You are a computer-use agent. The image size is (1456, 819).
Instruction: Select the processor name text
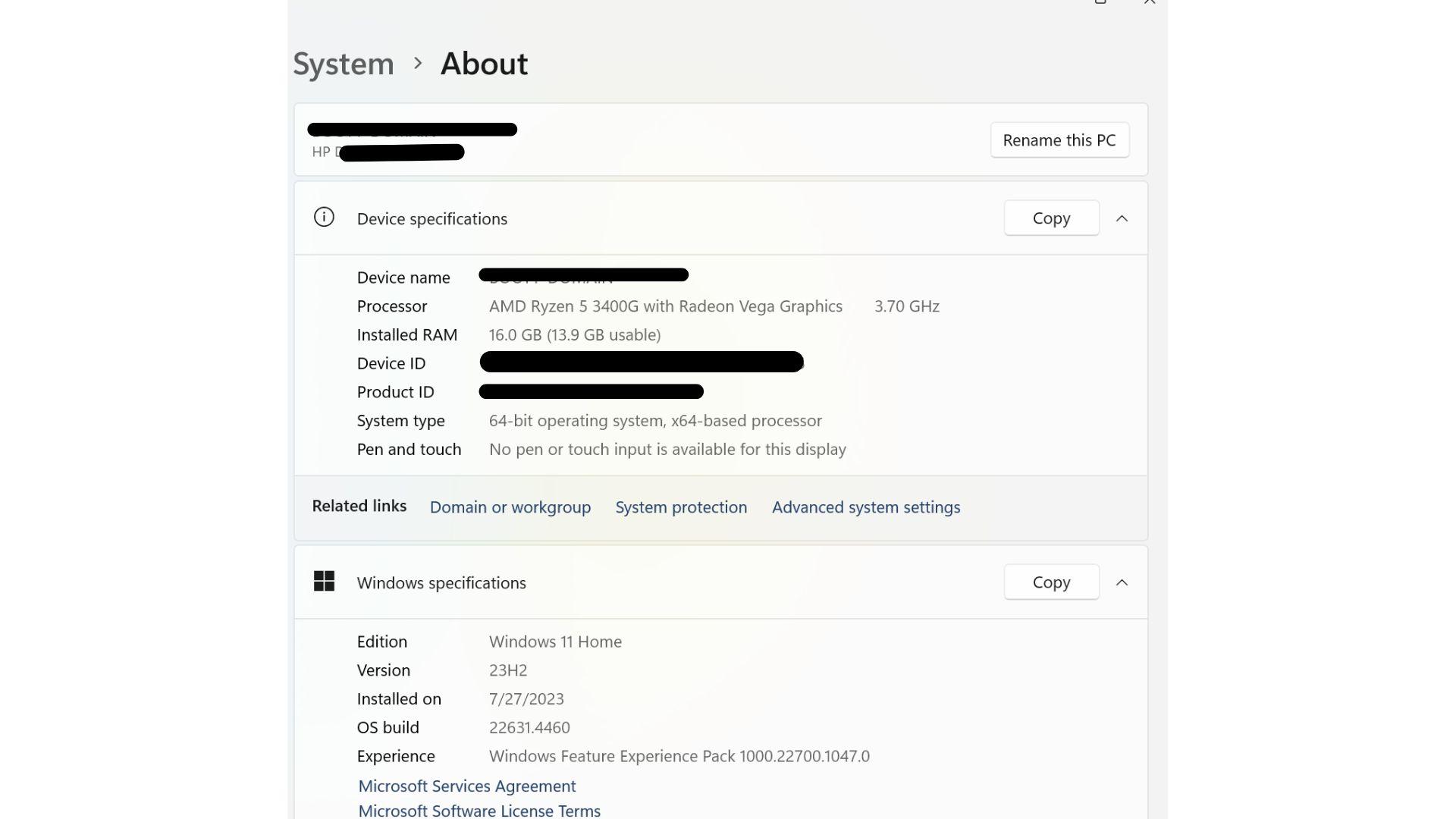tap(665, 306)
